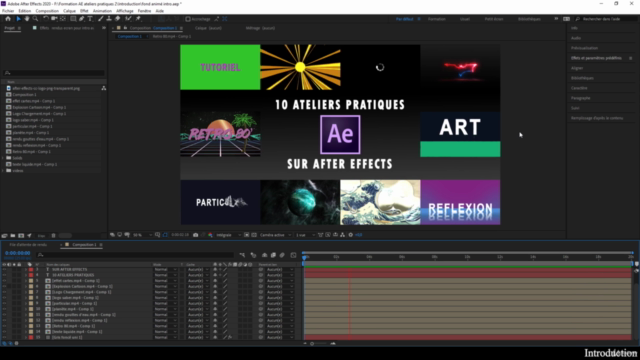Select the Unified Camera tool

[x=54, y=19]
